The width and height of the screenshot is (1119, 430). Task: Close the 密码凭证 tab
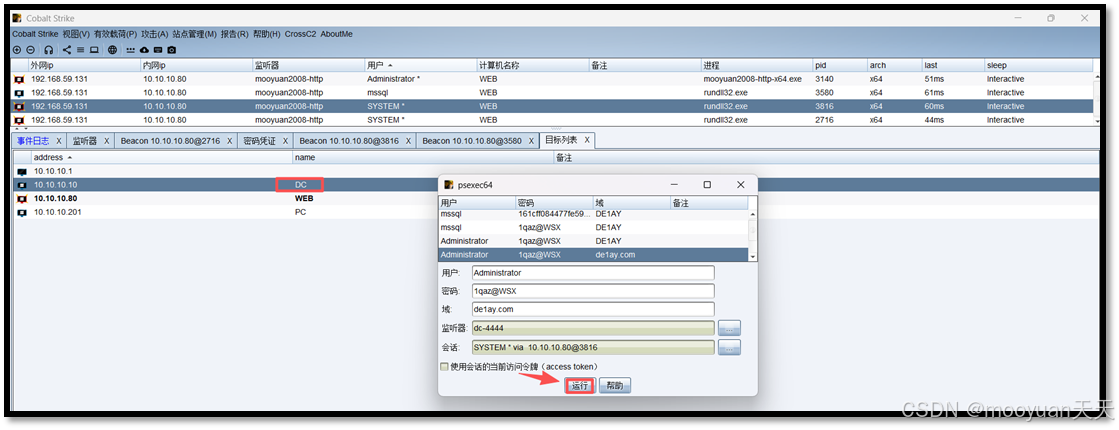(x=285, y=140)
